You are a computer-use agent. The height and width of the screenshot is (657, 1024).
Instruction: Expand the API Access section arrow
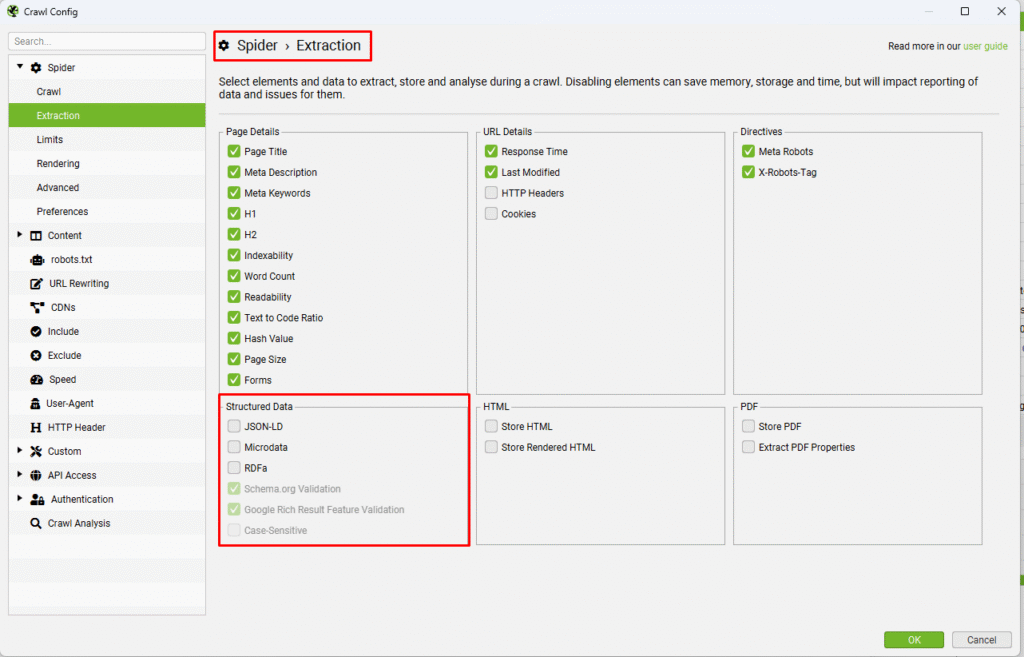click(x=19, y=475)
